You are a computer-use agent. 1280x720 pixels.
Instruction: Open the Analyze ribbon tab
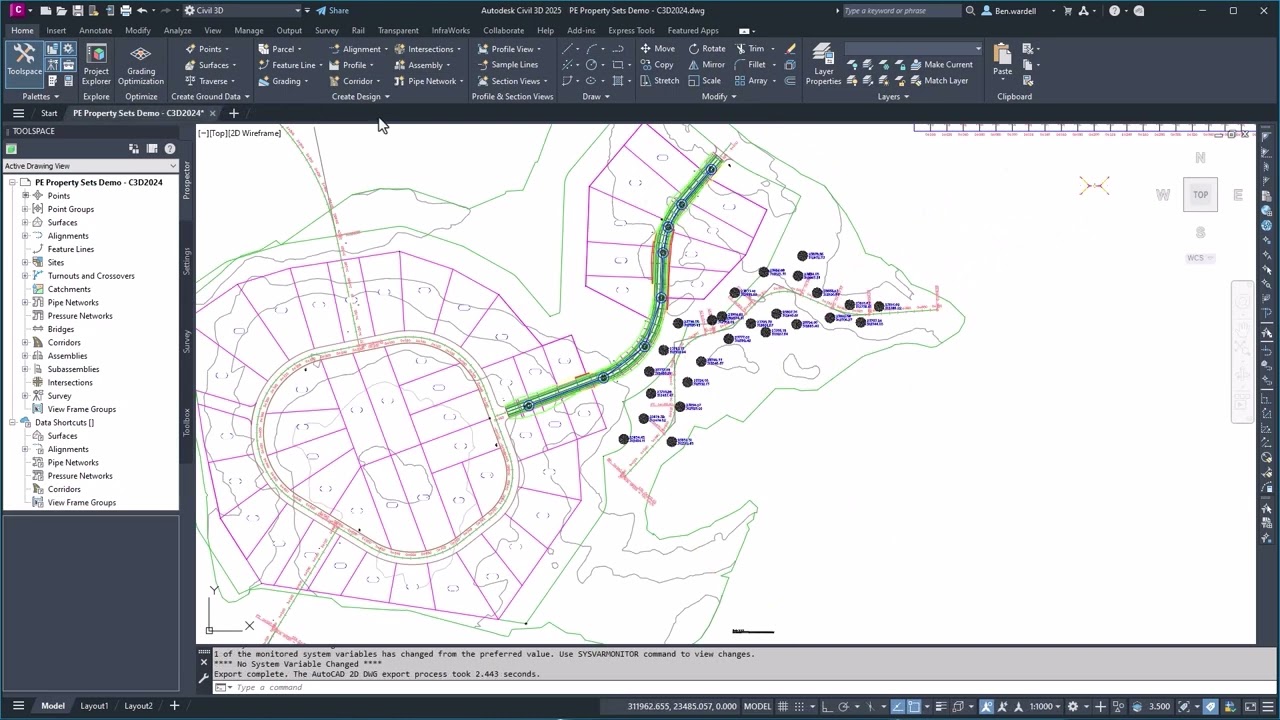click(x=177, y=30)
